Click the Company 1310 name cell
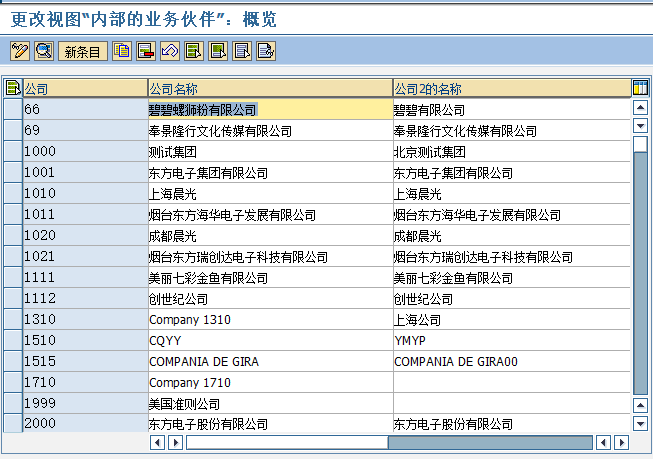653x459 pixels. [x=270, y=319]
